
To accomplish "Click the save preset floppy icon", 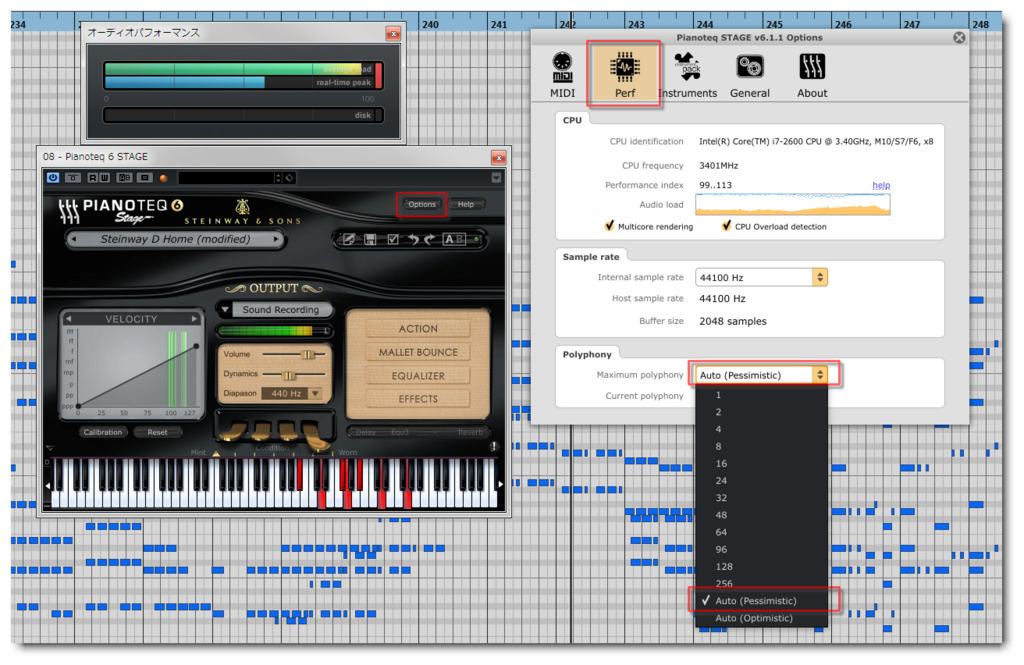I will click(x=370, y=240).
